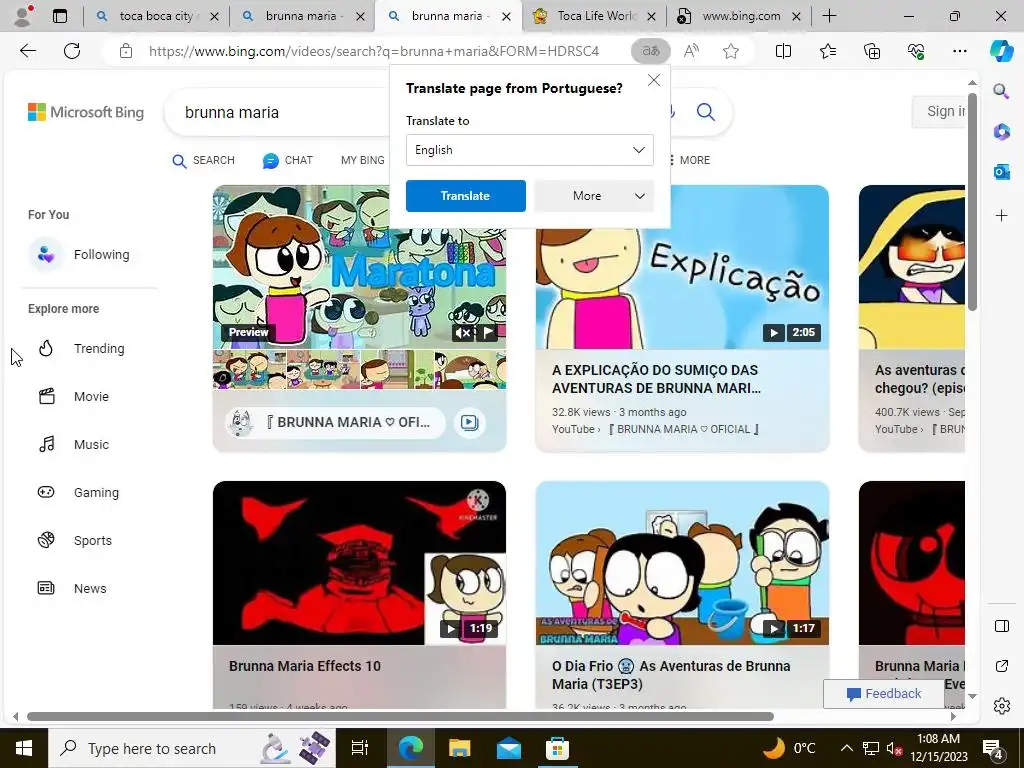Open Microsoft Store from the taskbar
1024x768 pixels.
557,748
